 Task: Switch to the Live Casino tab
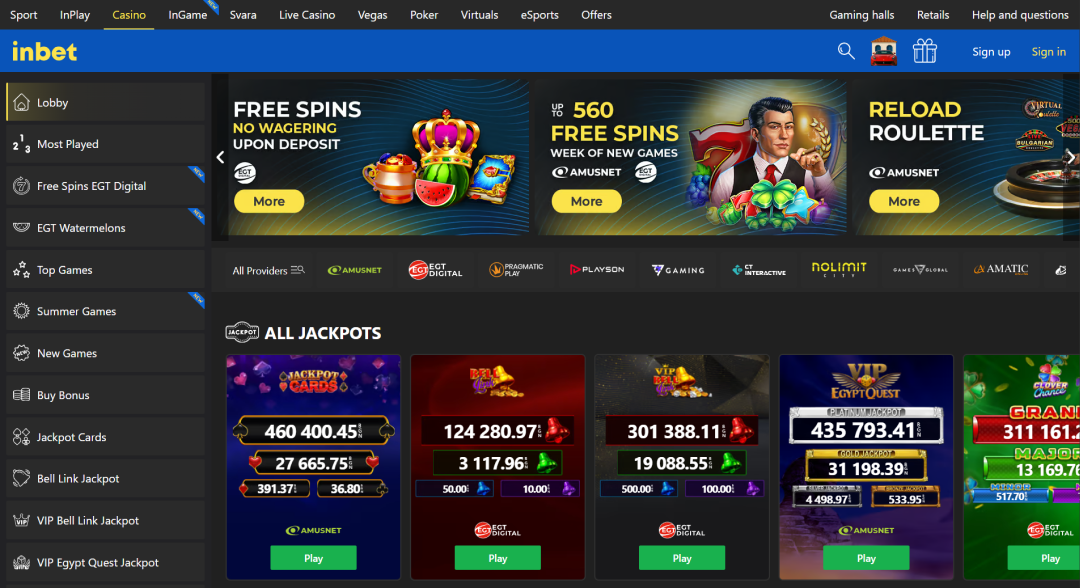click(x=307, y=14)
